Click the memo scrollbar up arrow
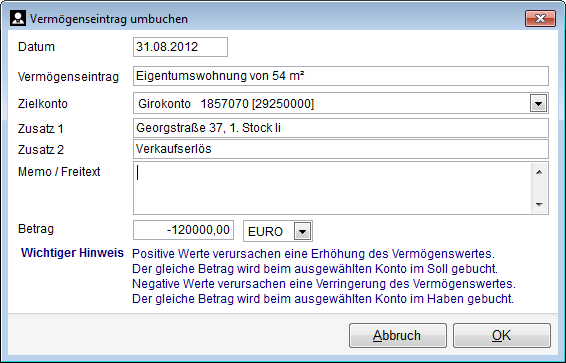This screenshot has height=363, width=566. click(539, 172)
